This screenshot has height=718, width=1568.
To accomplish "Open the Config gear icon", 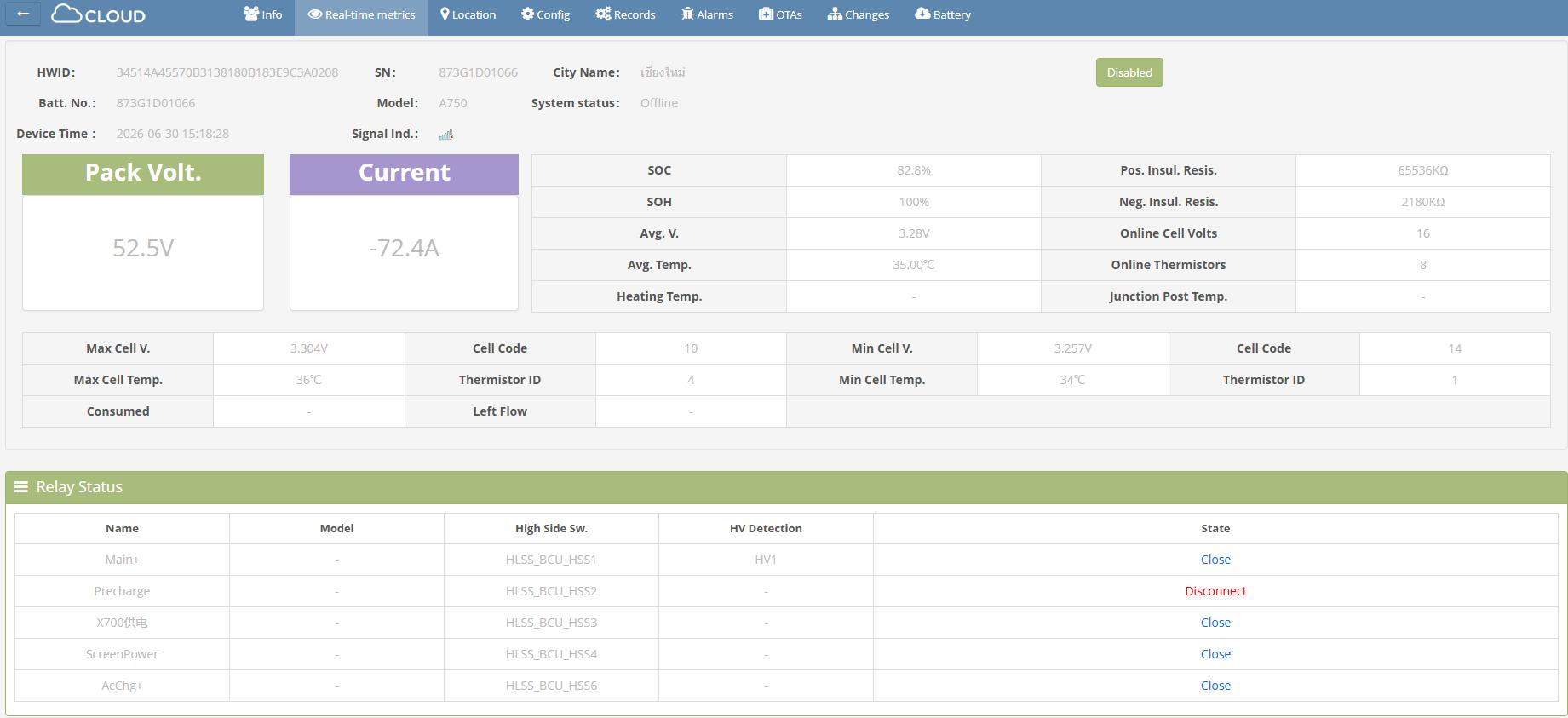I will click(527, 14).
